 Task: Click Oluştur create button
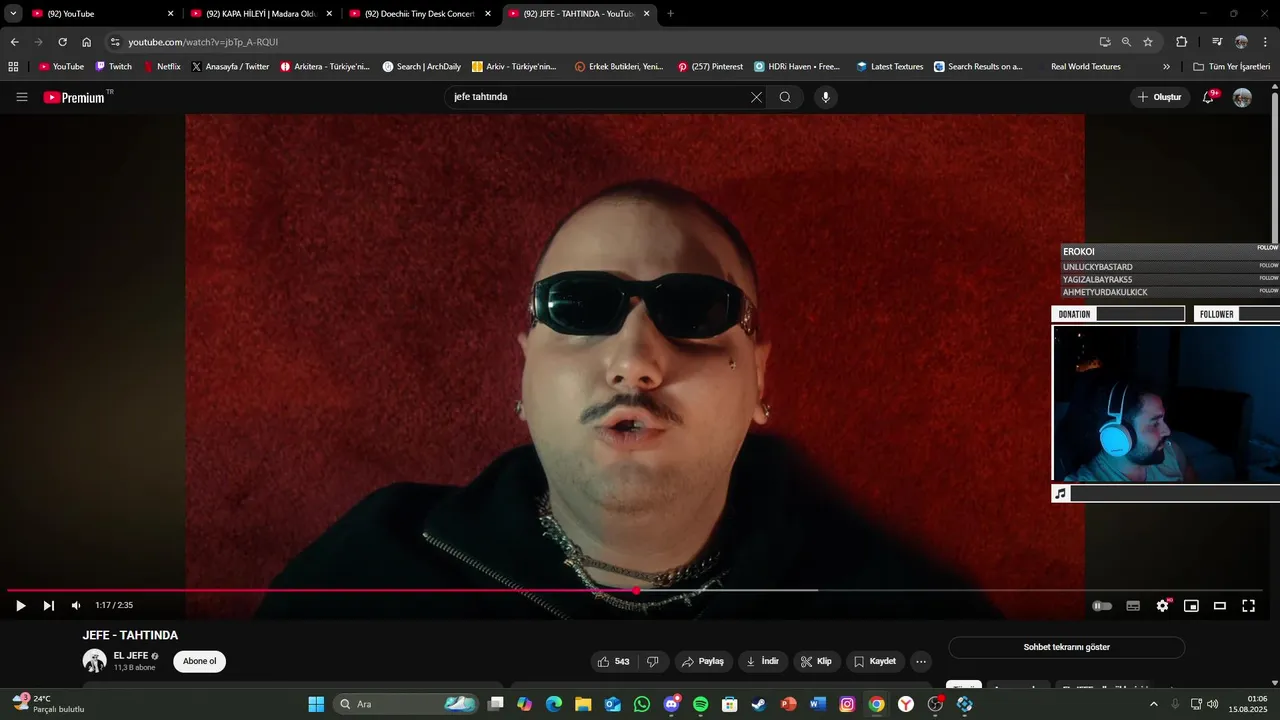click(1160, 97)
